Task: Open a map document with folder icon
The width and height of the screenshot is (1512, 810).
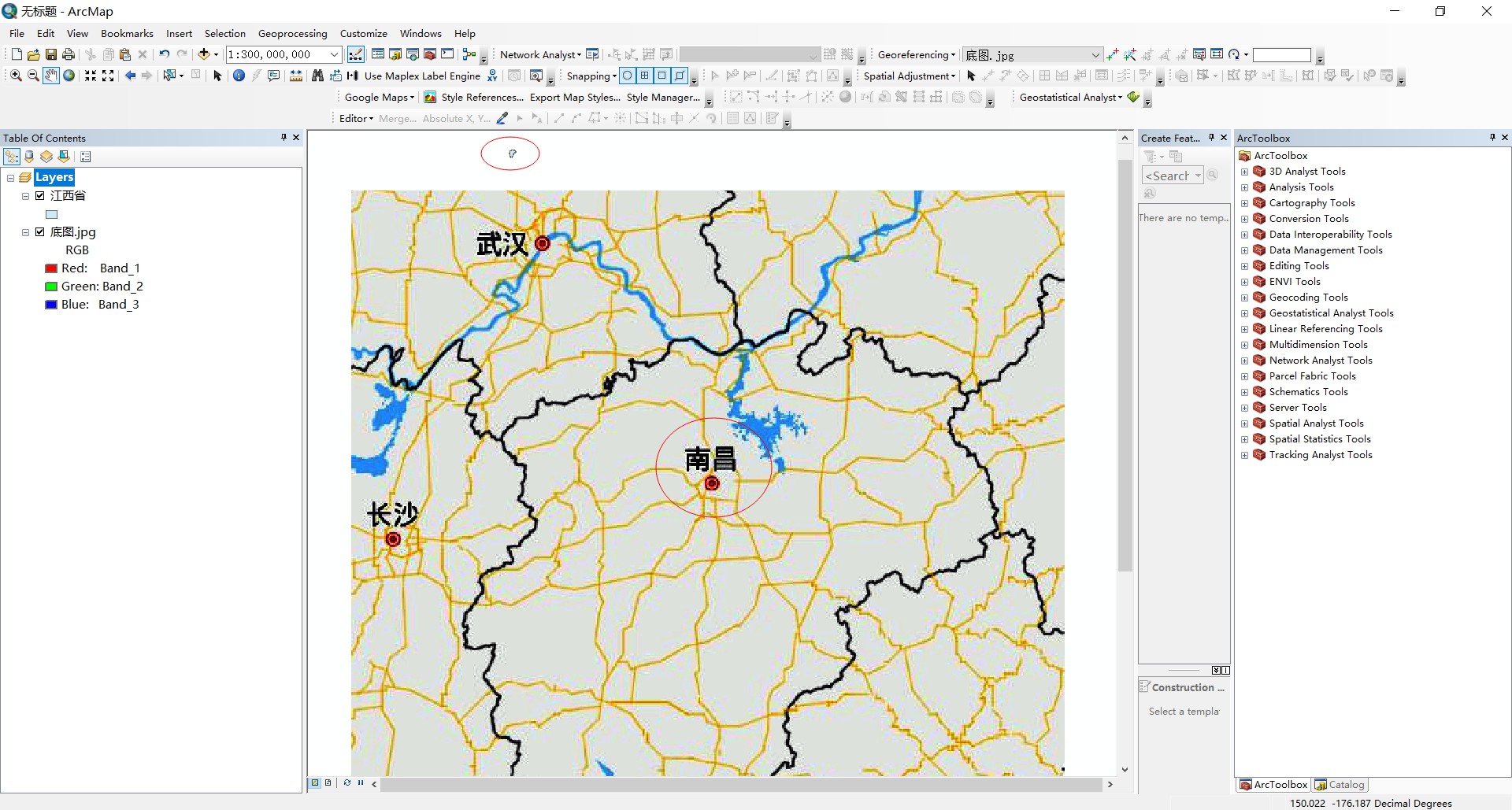Action: pyautogui.click(x=33, y=54)
